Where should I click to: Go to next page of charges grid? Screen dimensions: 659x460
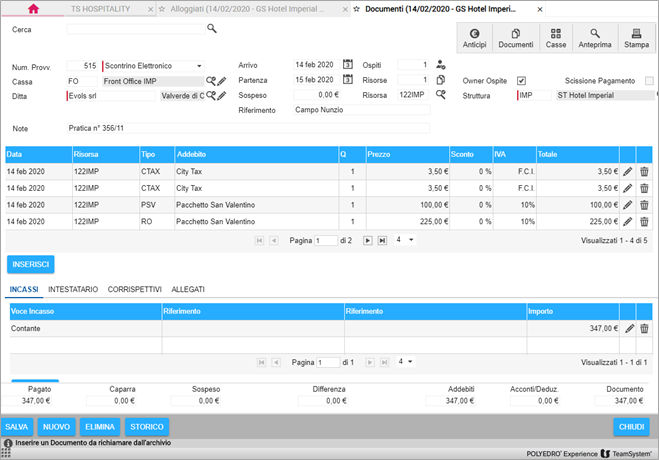(367, 241)
